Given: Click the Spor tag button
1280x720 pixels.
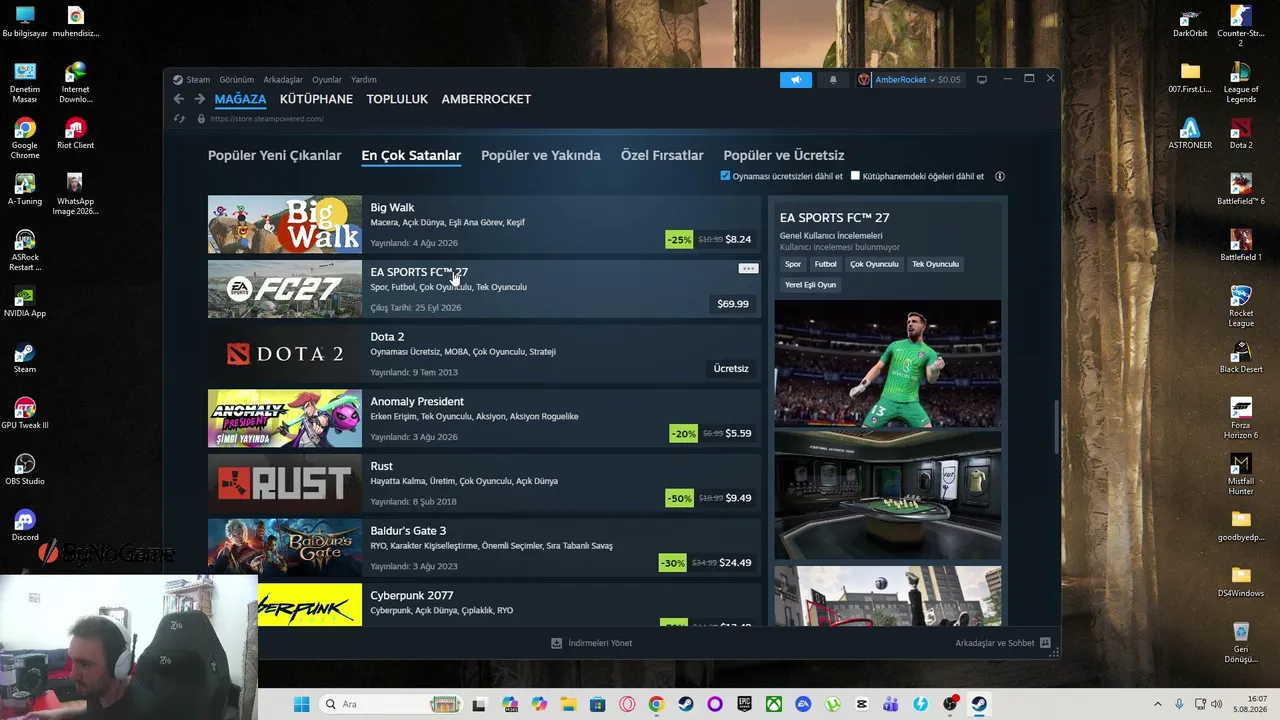Looking at the screenshot, I should pyautogui.click(x=793, y=264).
